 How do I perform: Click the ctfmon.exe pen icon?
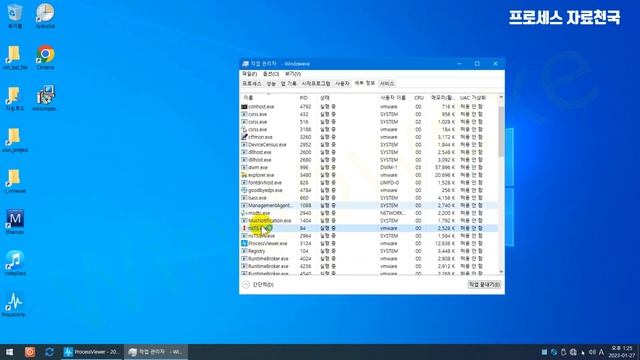[x=244, y=137]
